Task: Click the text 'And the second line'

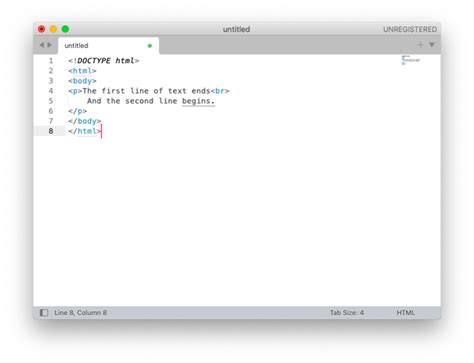Action: 132,101
